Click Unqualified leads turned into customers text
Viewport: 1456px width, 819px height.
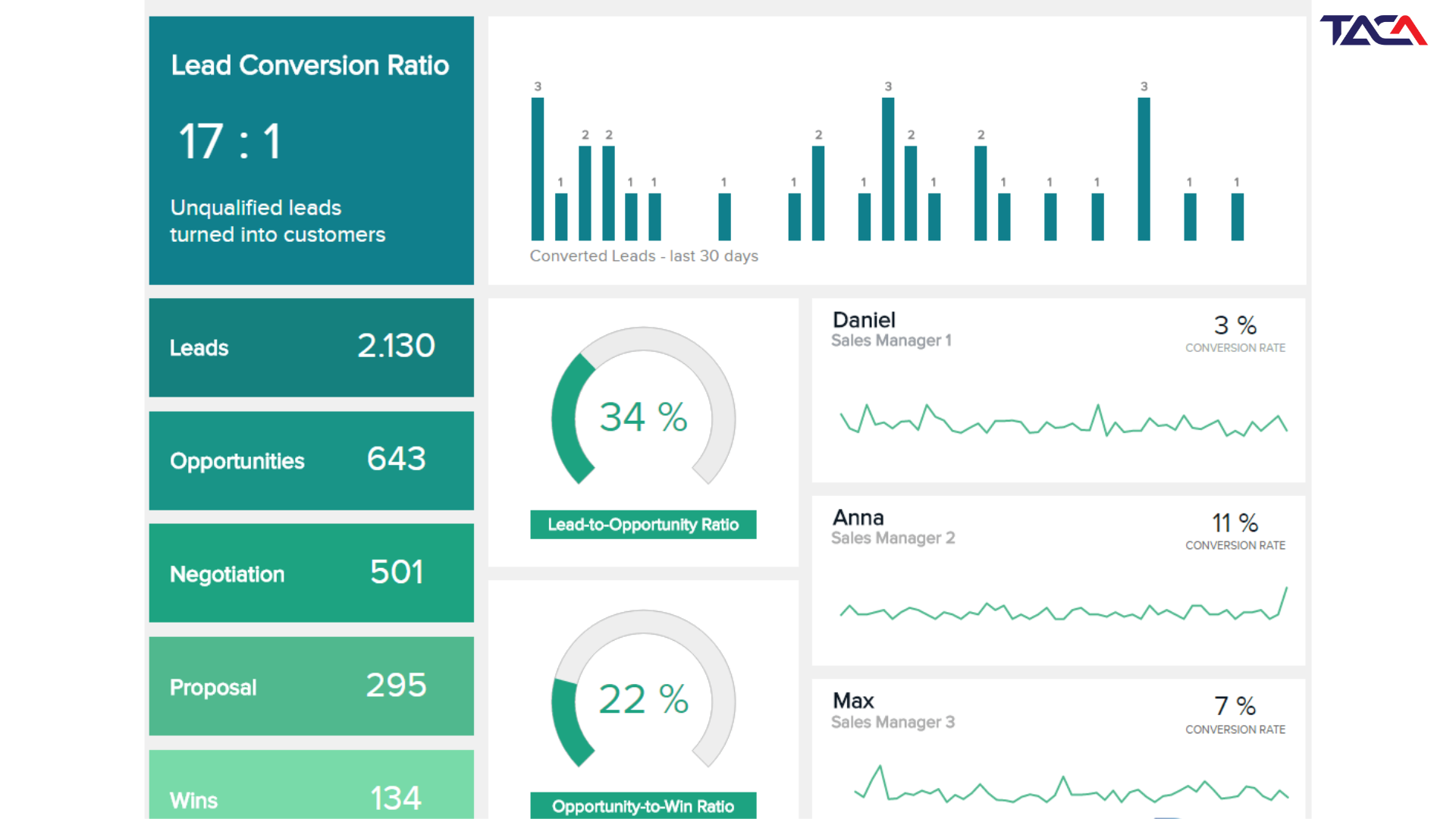click(x=278, y=221)
